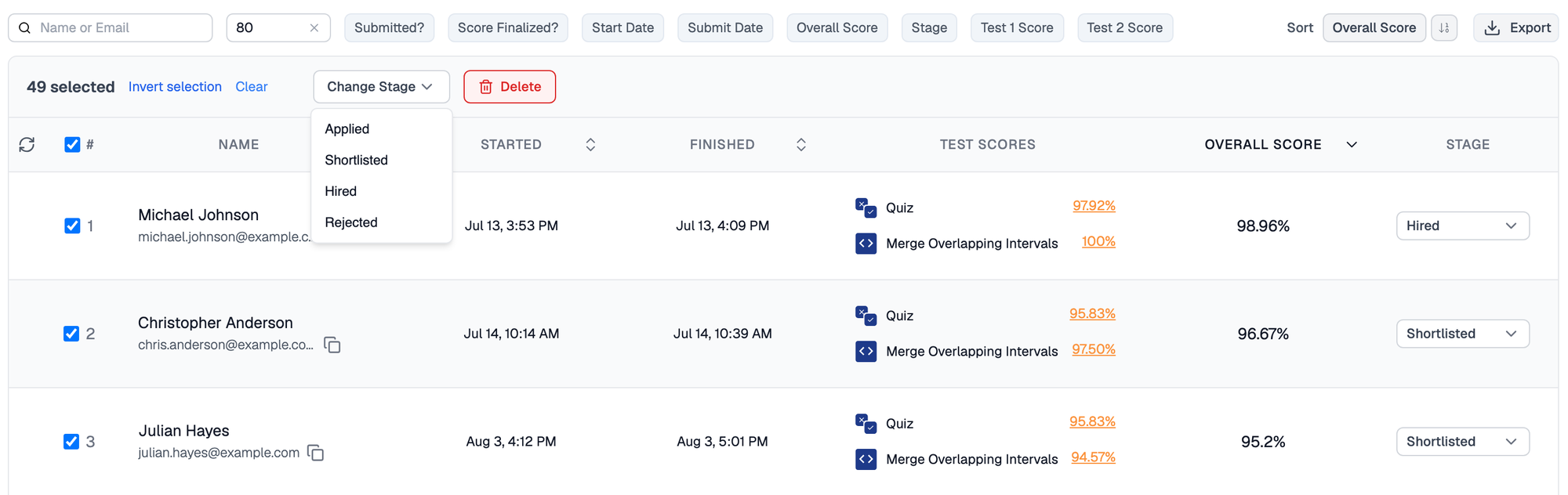
Task: Click the 96.67% overall score
Action: click(x=1263, y=334)
